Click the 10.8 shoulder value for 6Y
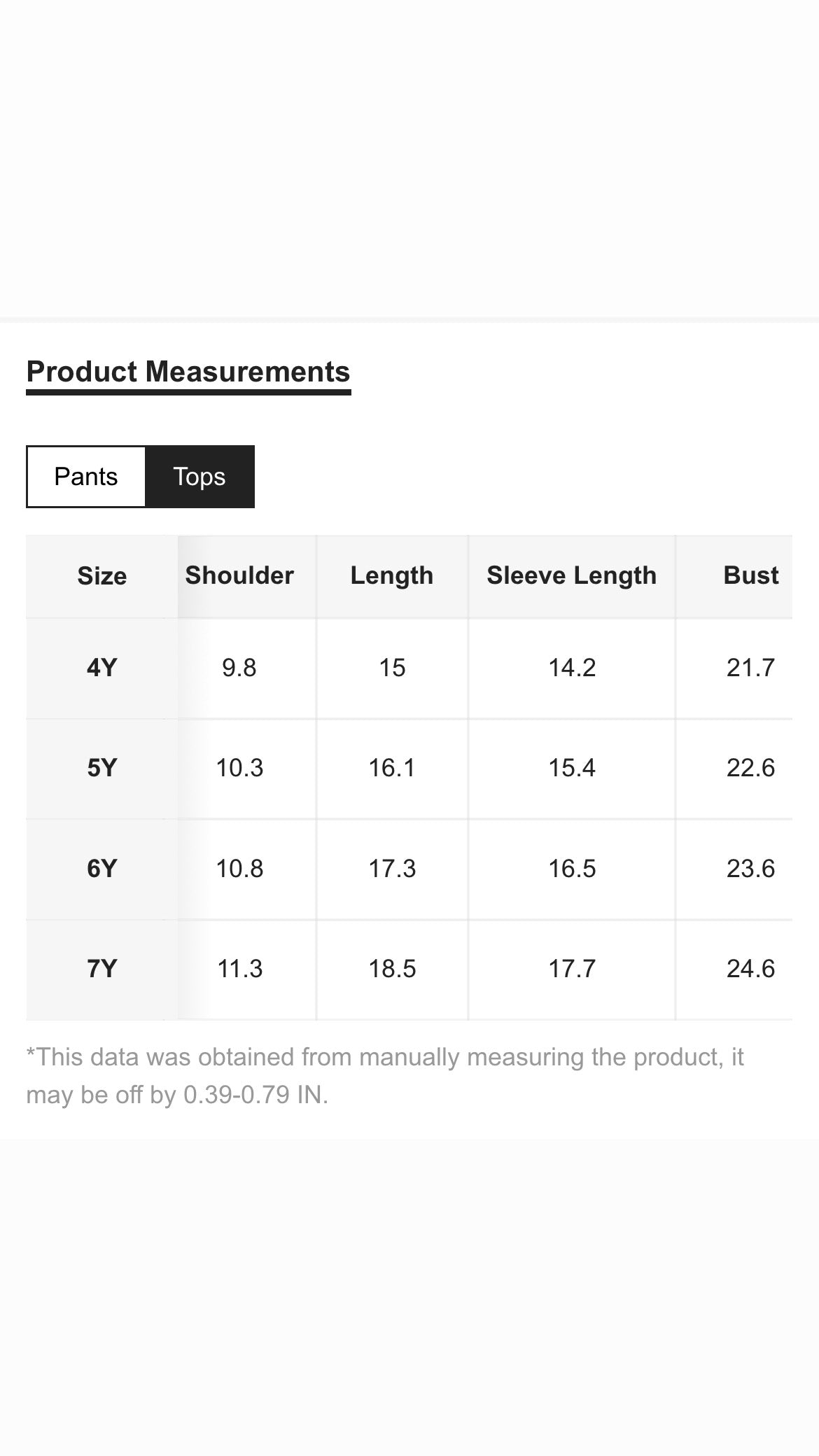 (239, 869)
